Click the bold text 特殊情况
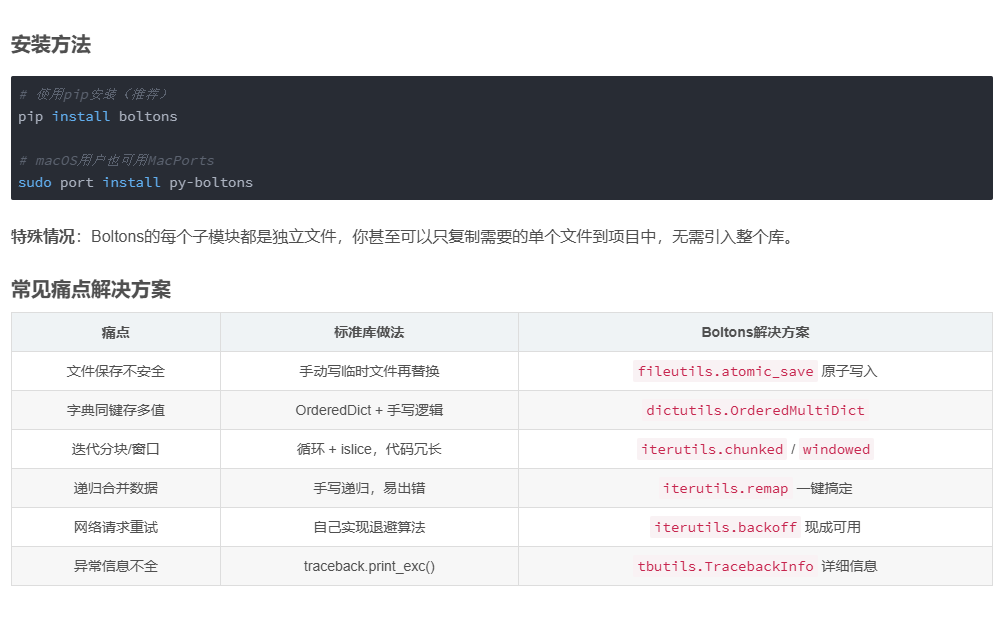Viewport: 1008px width, 619px height. point(42,237)
